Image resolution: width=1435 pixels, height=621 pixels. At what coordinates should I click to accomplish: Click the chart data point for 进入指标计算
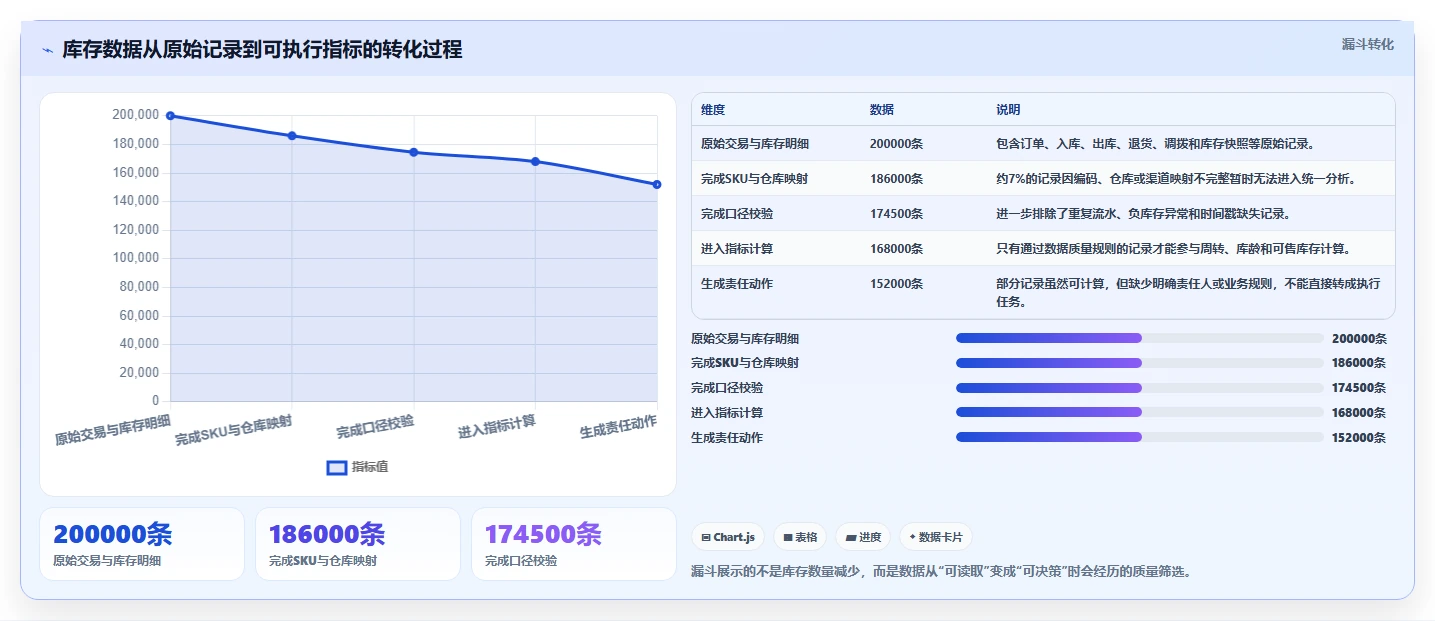(535, 161)
